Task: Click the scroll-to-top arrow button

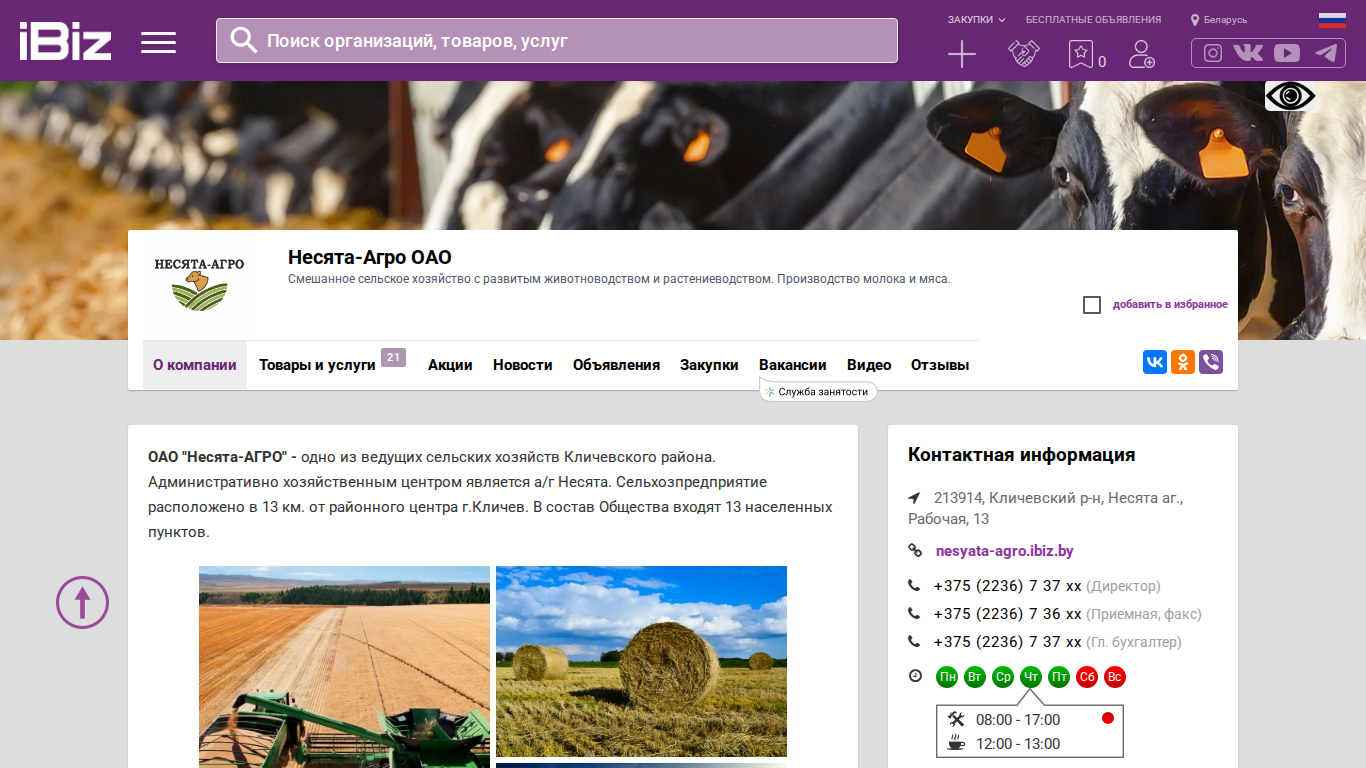Action: click(x=82, y=602)
